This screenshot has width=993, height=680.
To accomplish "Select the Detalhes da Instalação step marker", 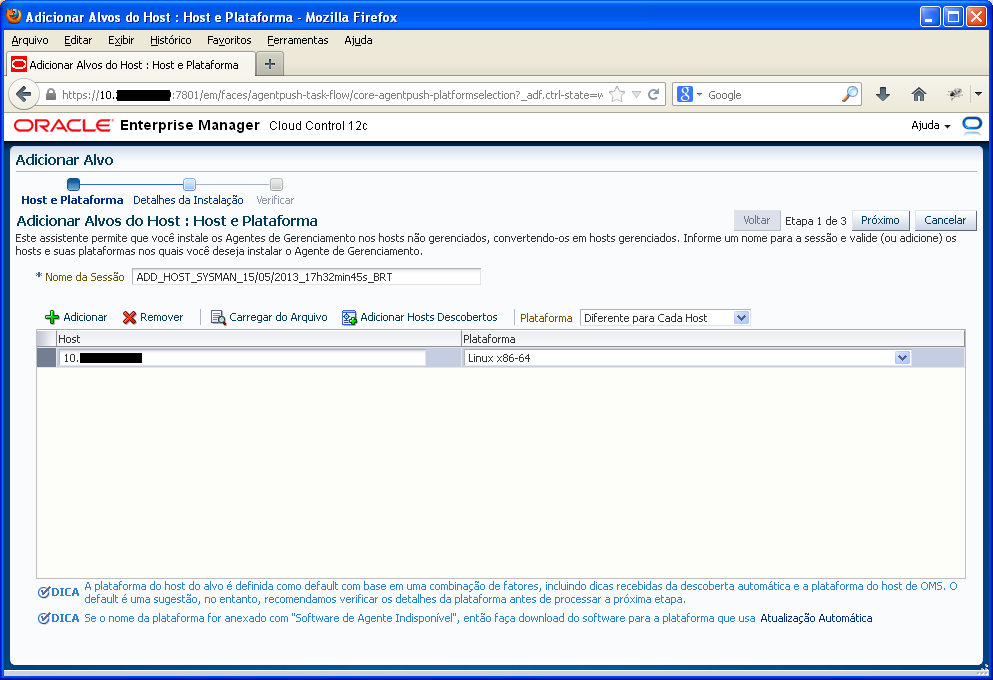I will tap(189, 184).
